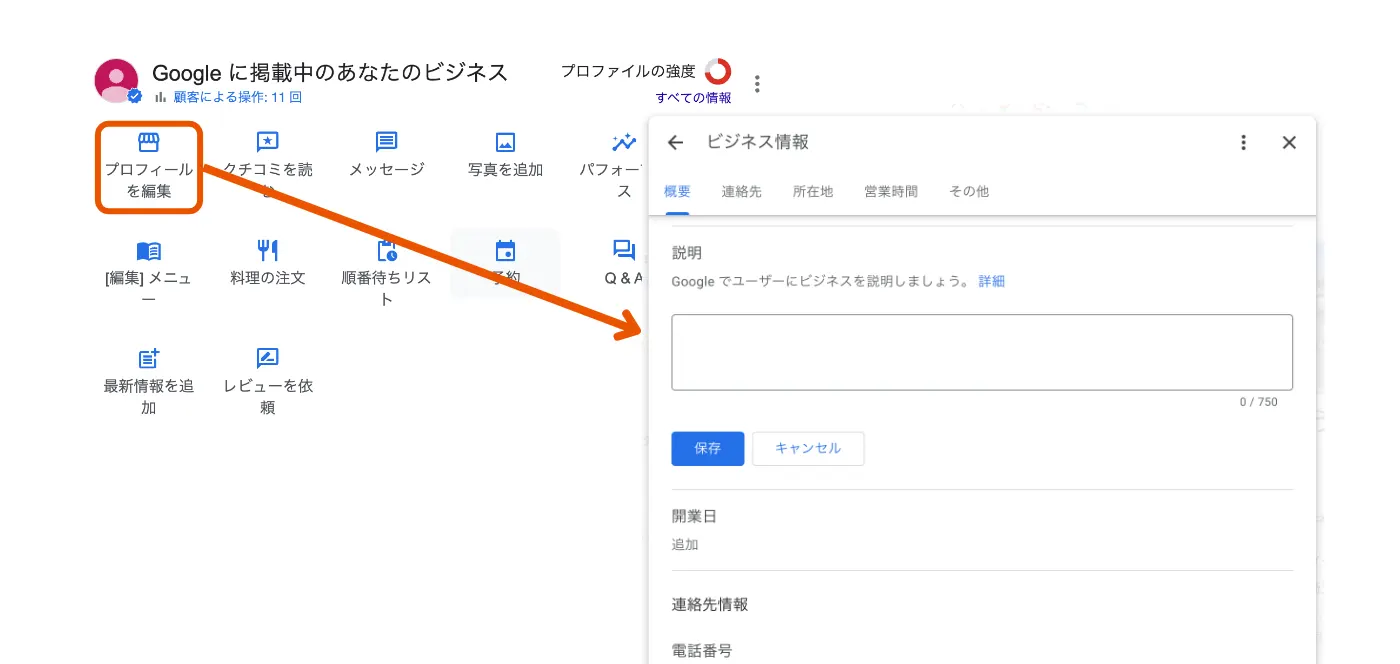Viewport: 1400px width, 664px height.
Task: Click the 0 / 750 character counter
Action: click(1258, 402)
